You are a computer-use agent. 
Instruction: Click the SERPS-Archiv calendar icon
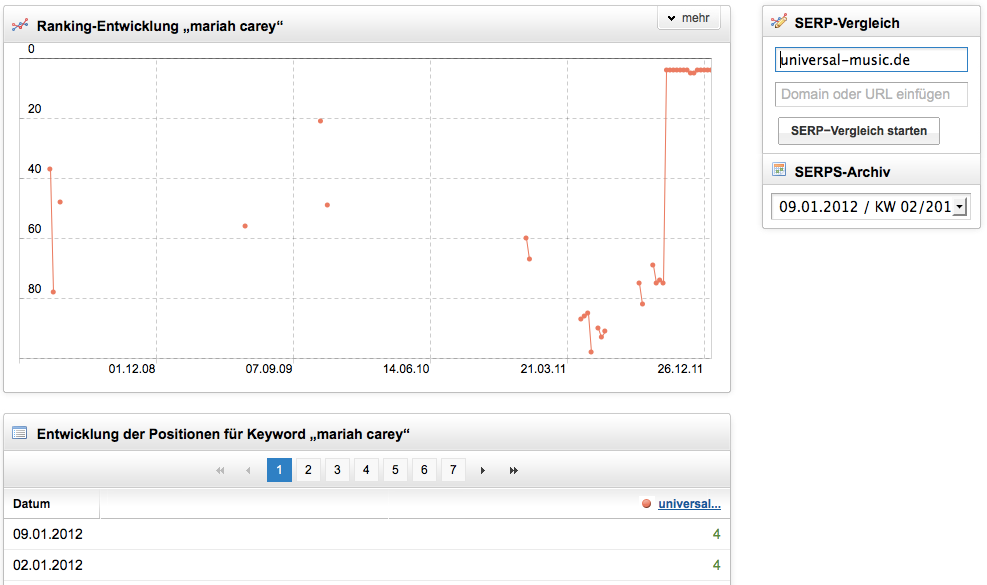pyautogui.click(x=779, y=171)
